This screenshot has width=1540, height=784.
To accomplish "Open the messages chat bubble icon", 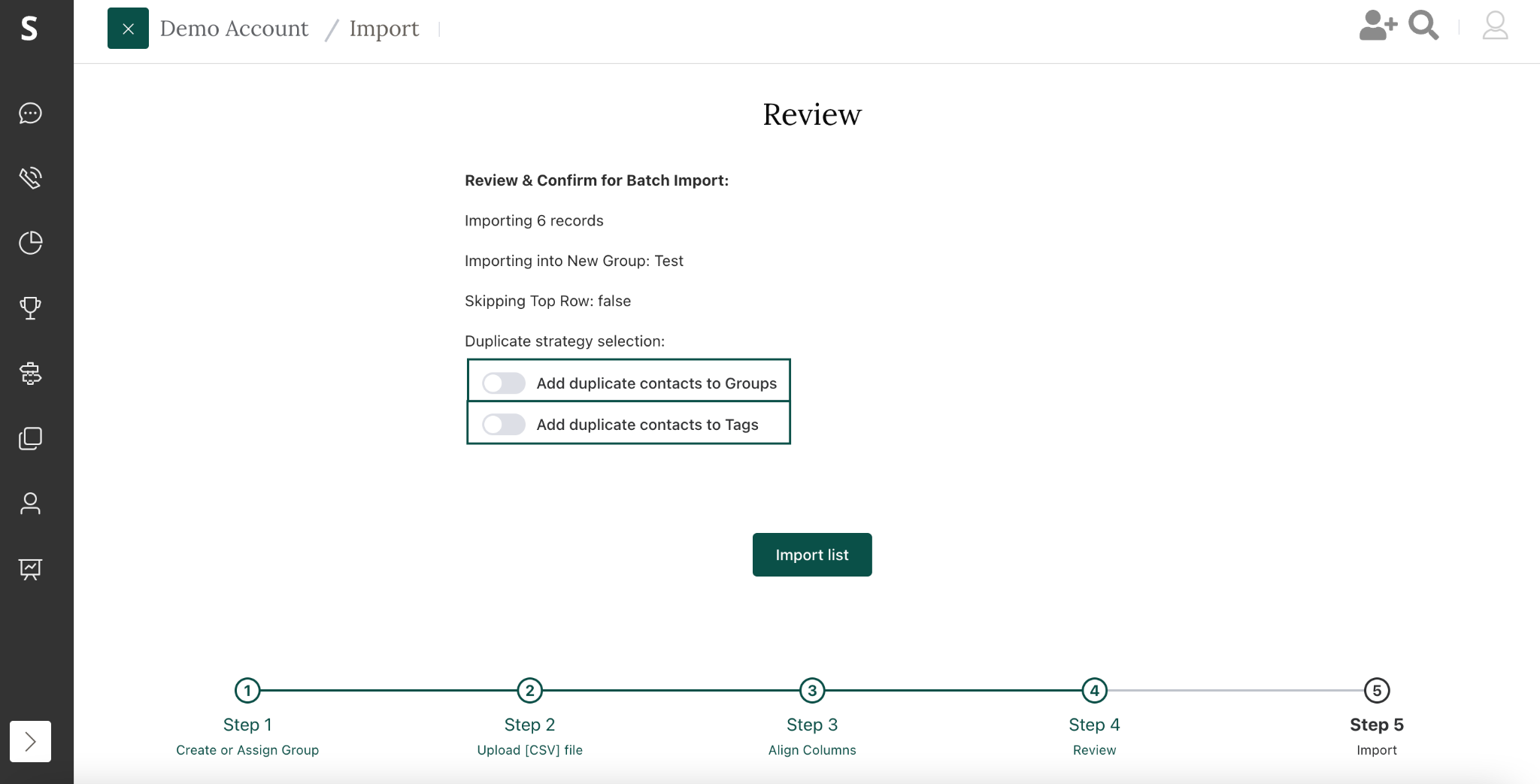I will [x=30, y=113].
